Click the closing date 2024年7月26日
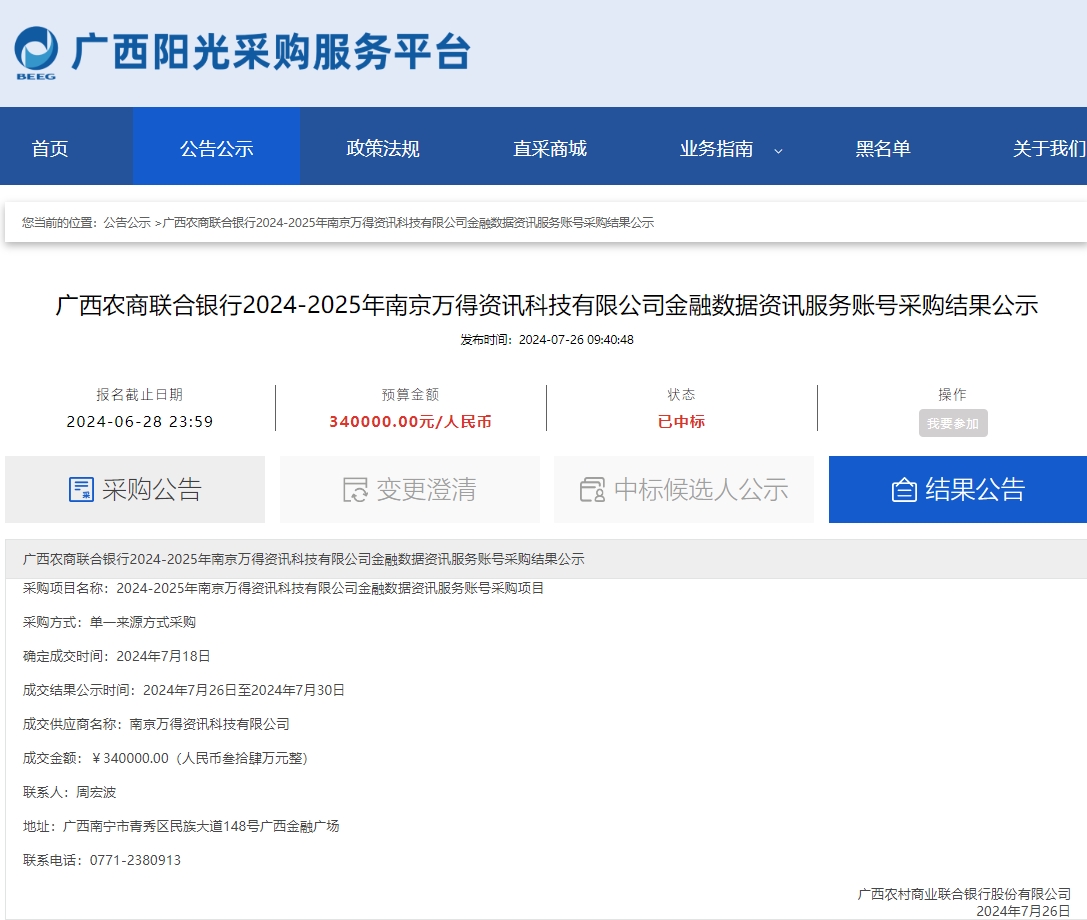Viewport: 1087px width, 920px height. (x=1023, y=911)
